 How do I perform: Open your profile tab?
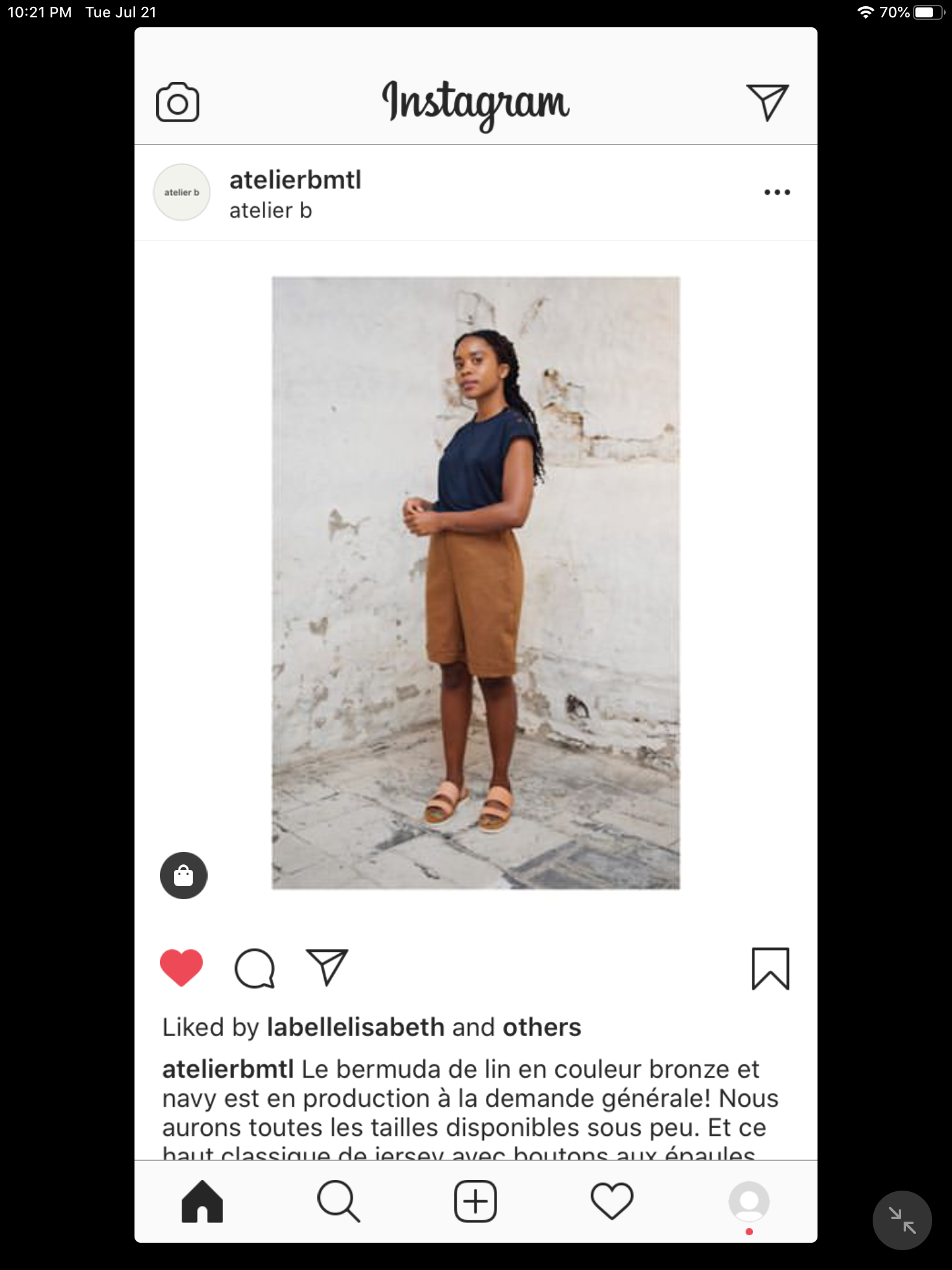(x=749, y=1202)
